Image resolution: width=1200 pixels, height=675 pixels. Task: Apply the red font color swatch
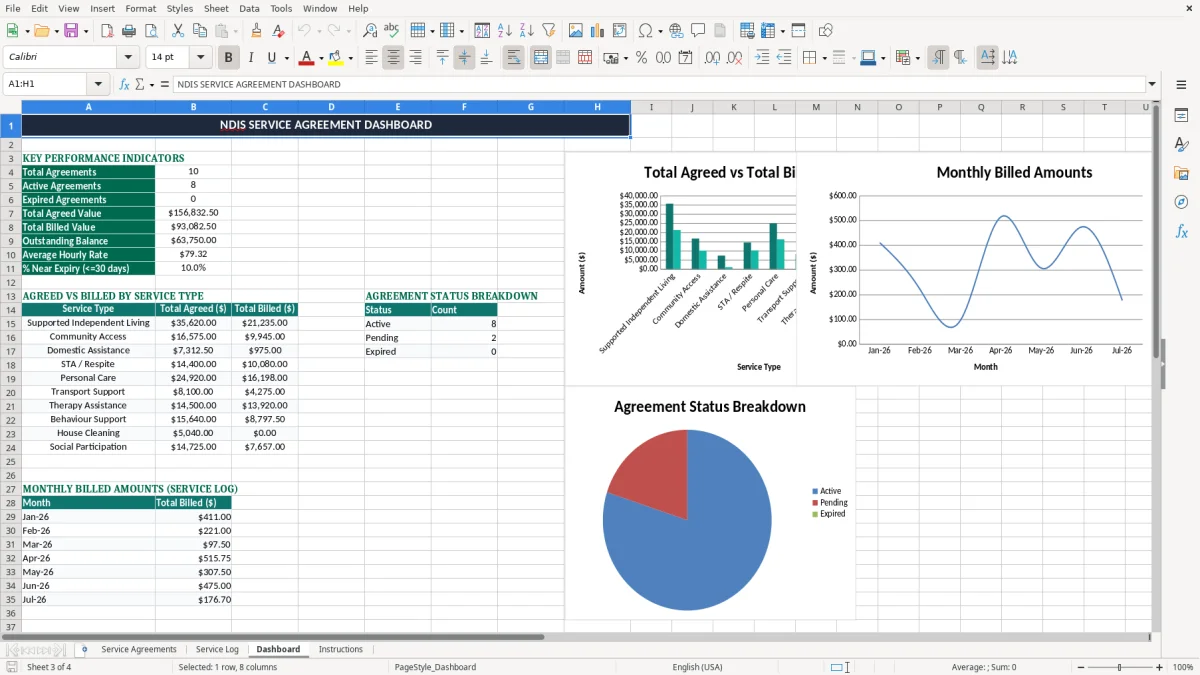(x=307, y=58)
